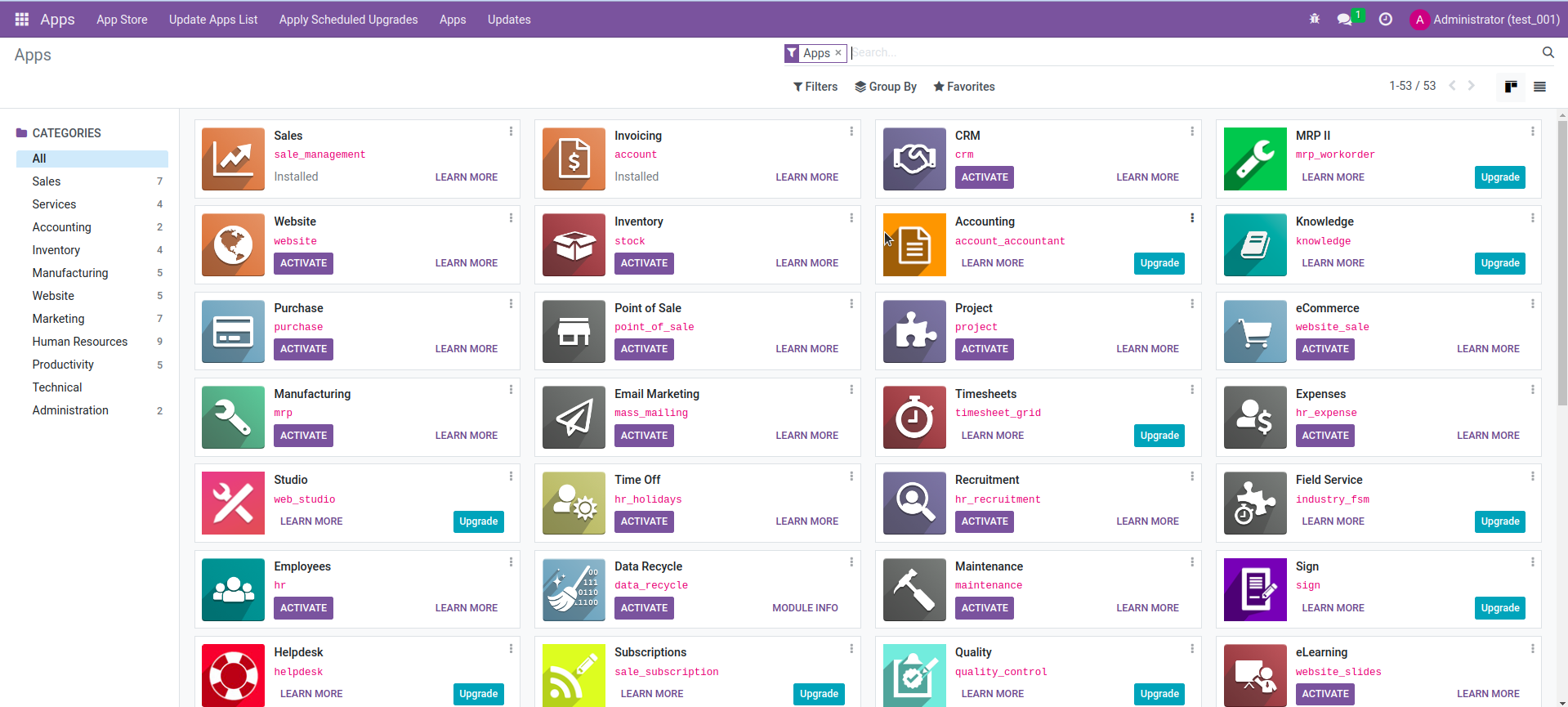1568x707 pixels.
Task: Click the debug bug icon in top bar
Action: tap(1315, 19)
